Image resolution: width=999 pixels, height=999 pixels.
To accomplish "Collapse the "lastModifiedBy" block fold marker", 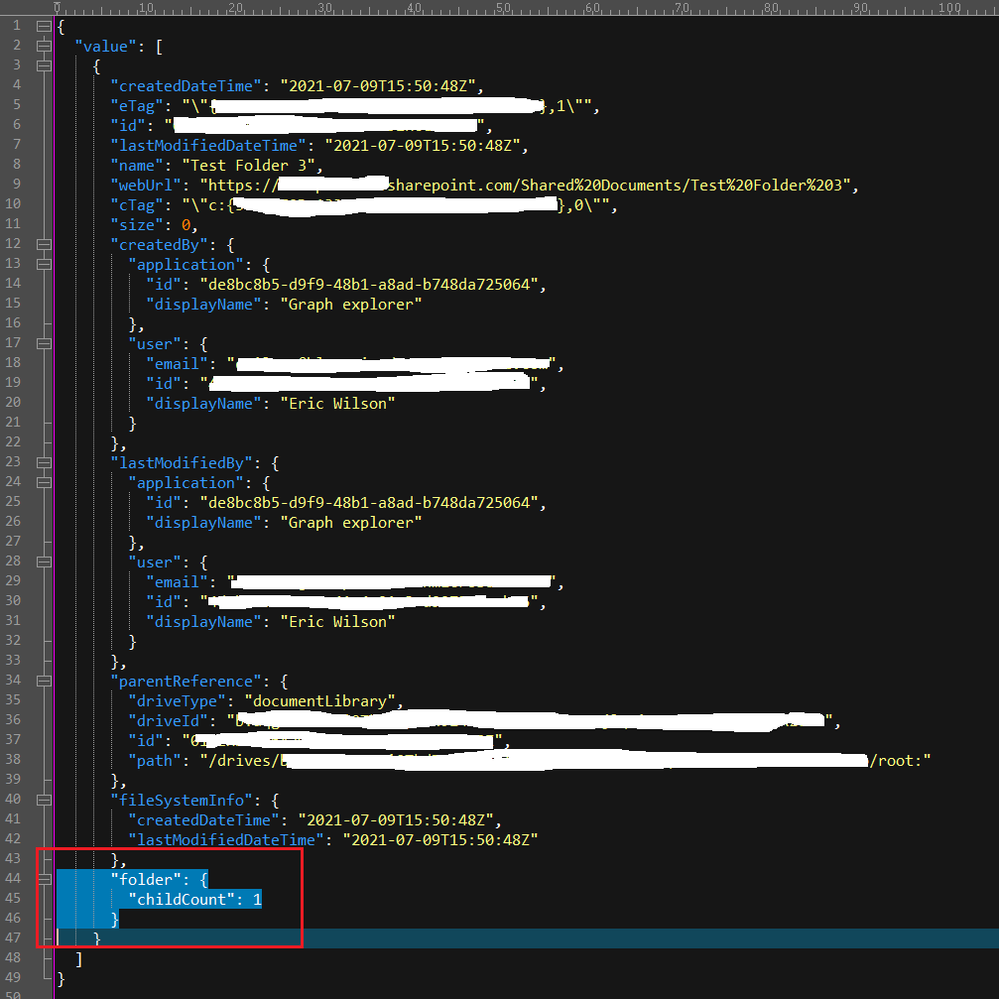I will 42,462.
